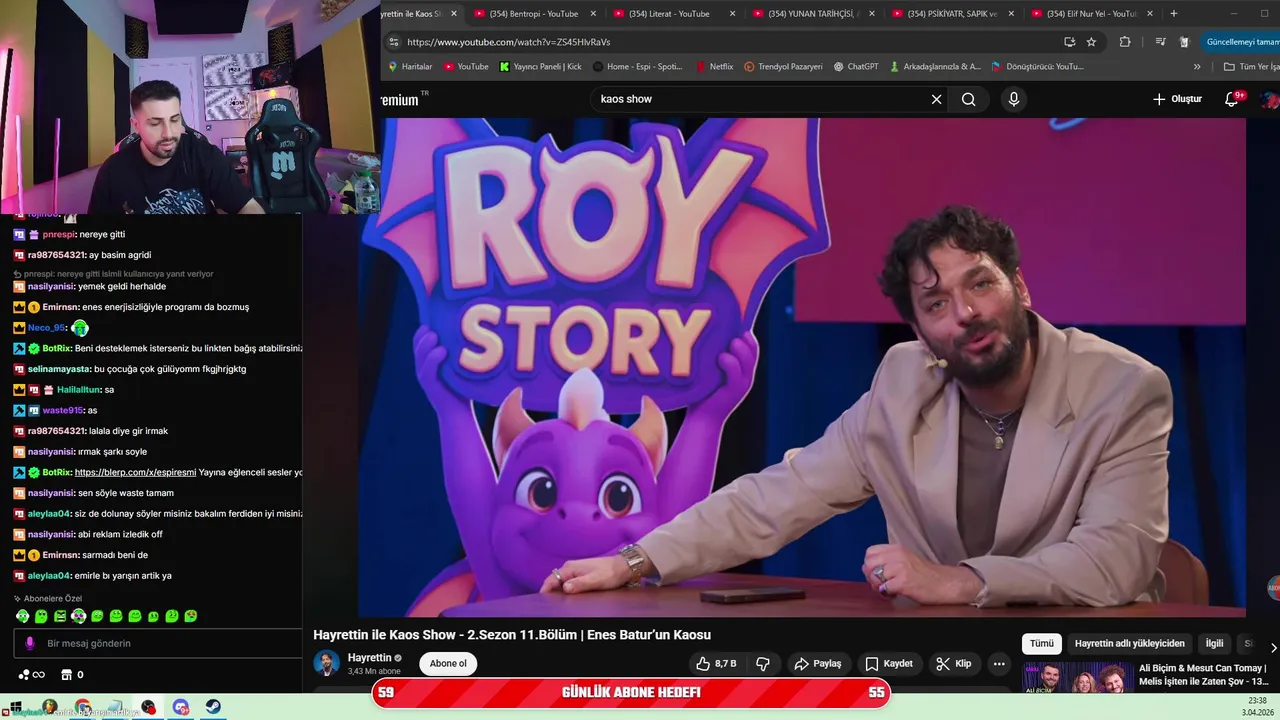1280x720 pixels.
Task: Open 'Home - Espi - Spoti...' bookmark
Action: [x=638, y=67]
